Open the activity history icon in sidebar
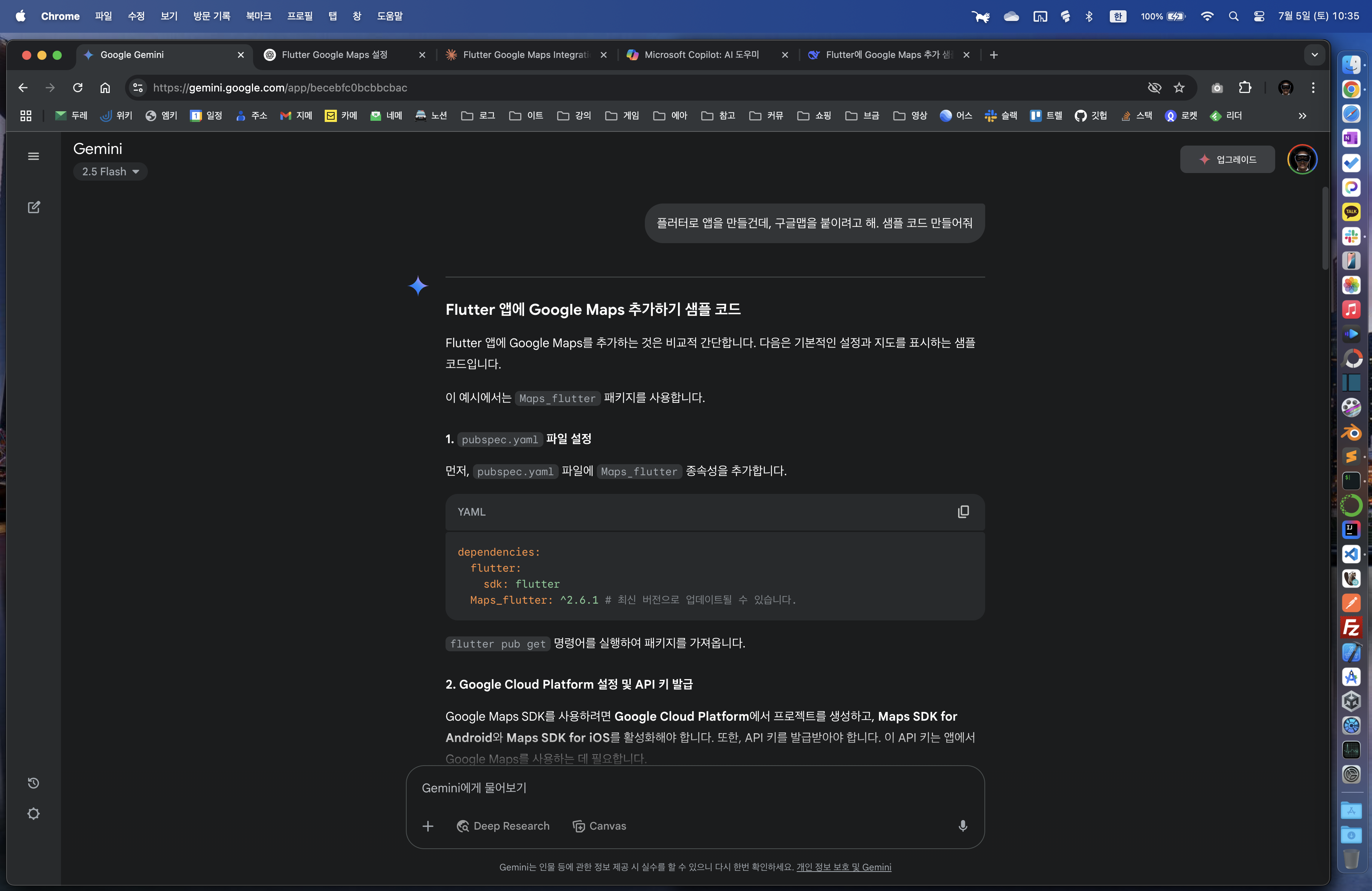Viewport: 1372px width, 891px height. [x=34, y=783]
